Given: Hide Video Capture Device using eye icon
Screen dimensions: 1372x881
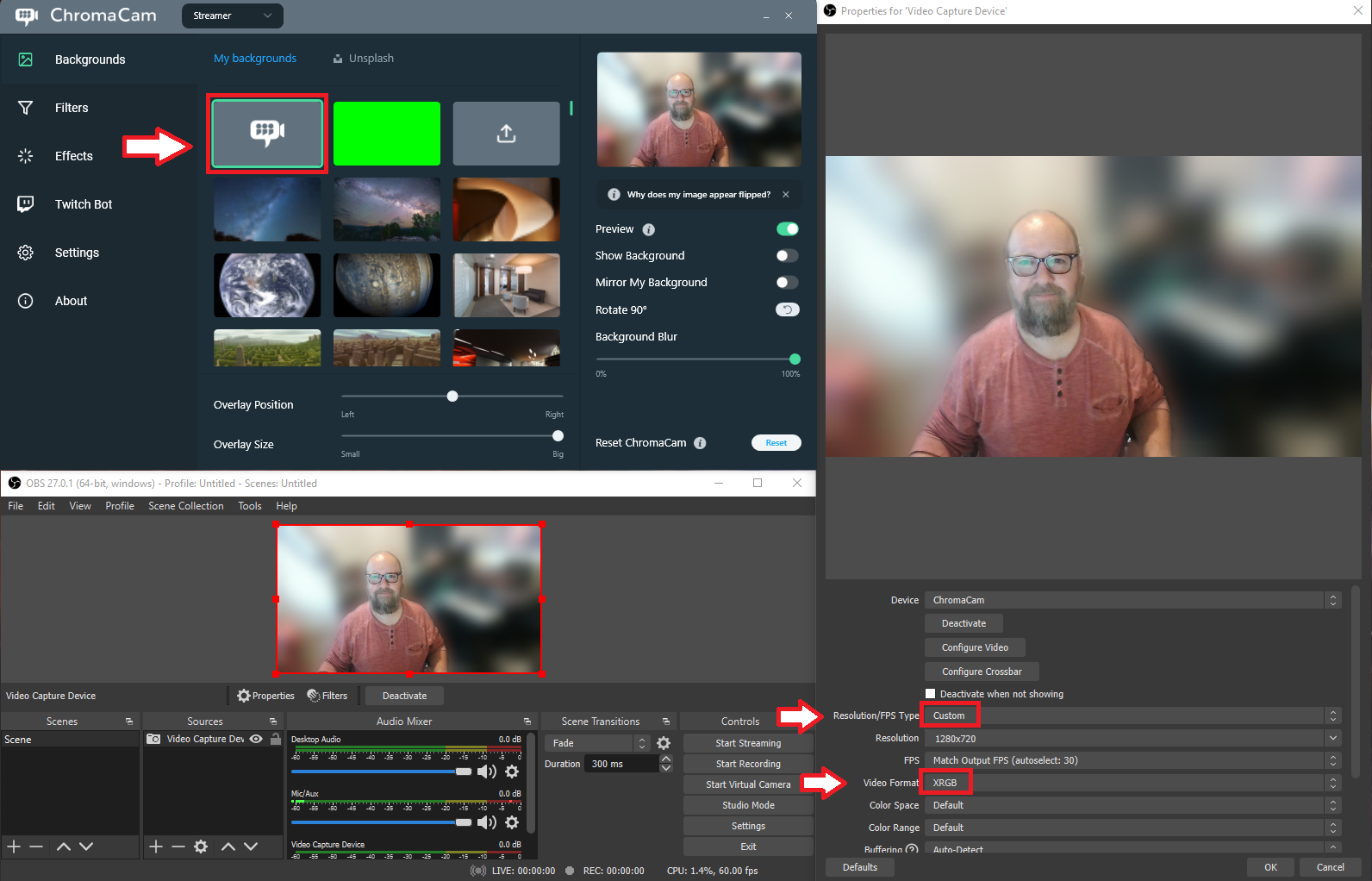Looking at the screenshot, I should click(x=256, y=739).
